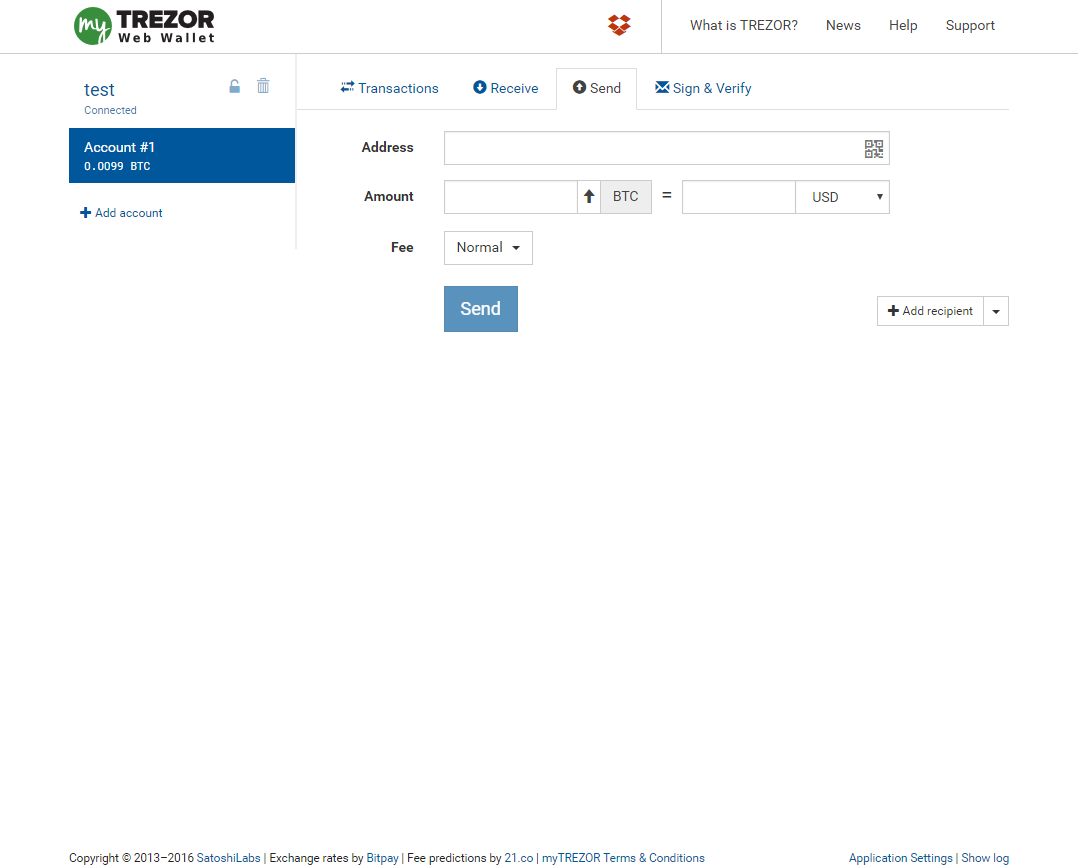Image resolution: width=1078 pixels, height=866 pixels.
Task: Click the Connected status text
Action: pos(110,110)
